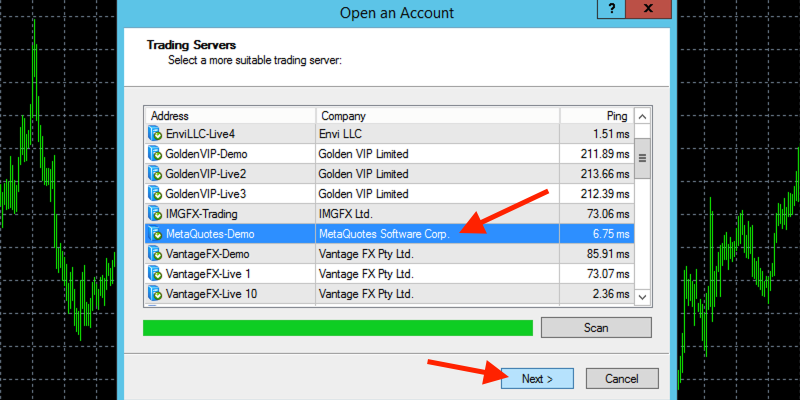800x400 pixels.
Task: Cancel the Open an Account dialog
Action: pyautogui.click(x=622, y=379)
